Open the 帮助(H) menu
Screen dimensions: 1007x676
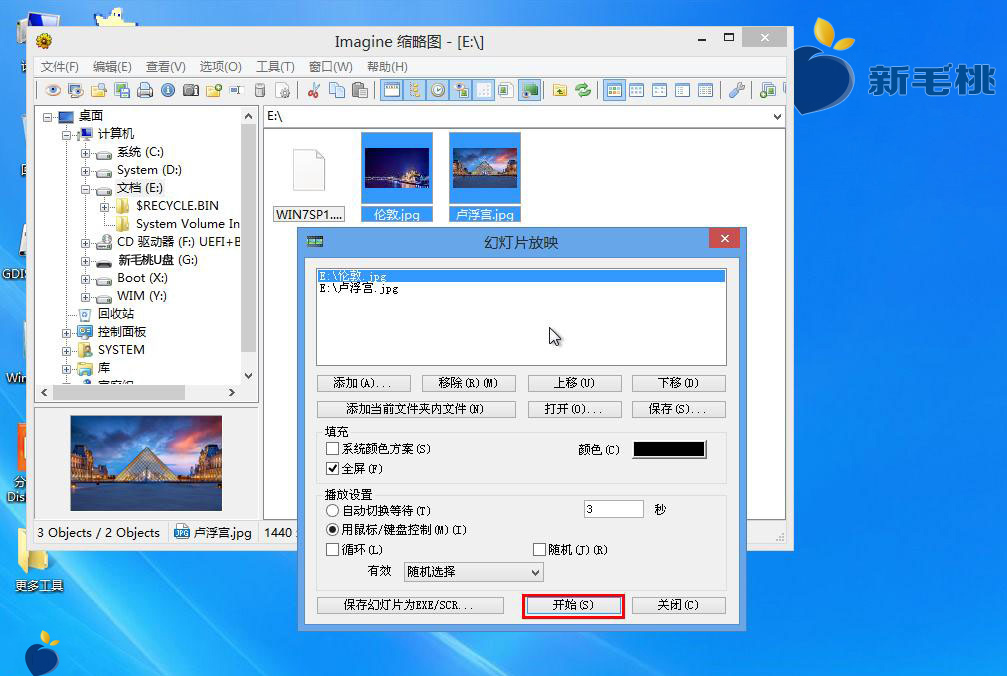387,67
